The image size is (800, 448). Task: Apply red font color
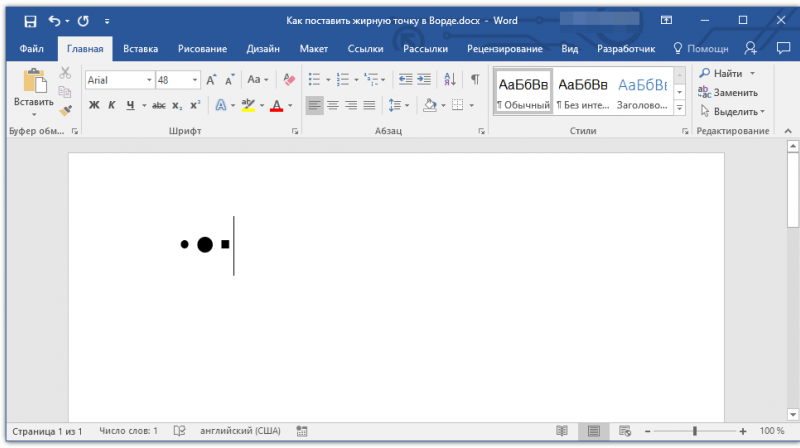(277, 105)
